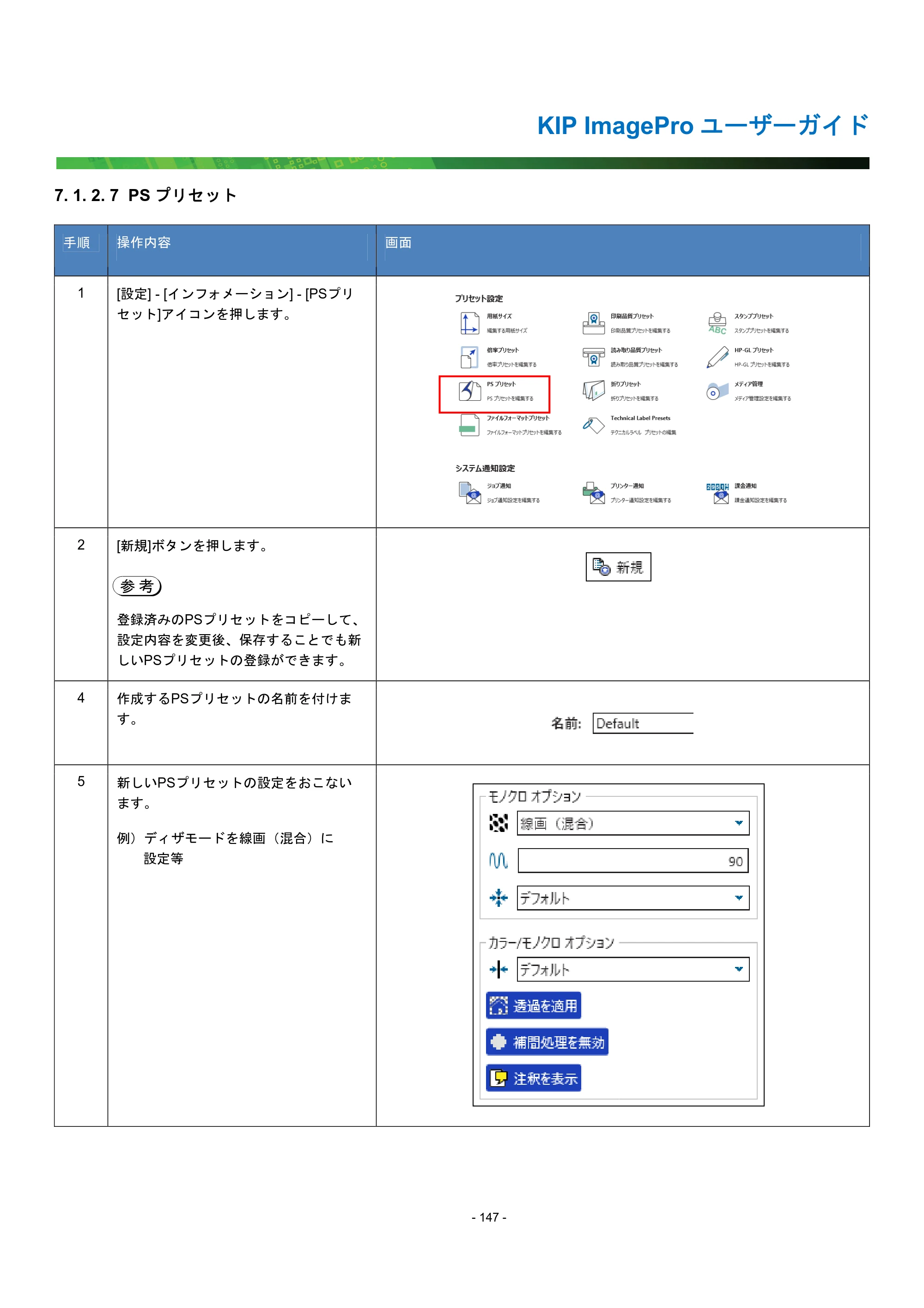
Task: Toggle the 補間処理を無効 button
Action: [547, 1041]
